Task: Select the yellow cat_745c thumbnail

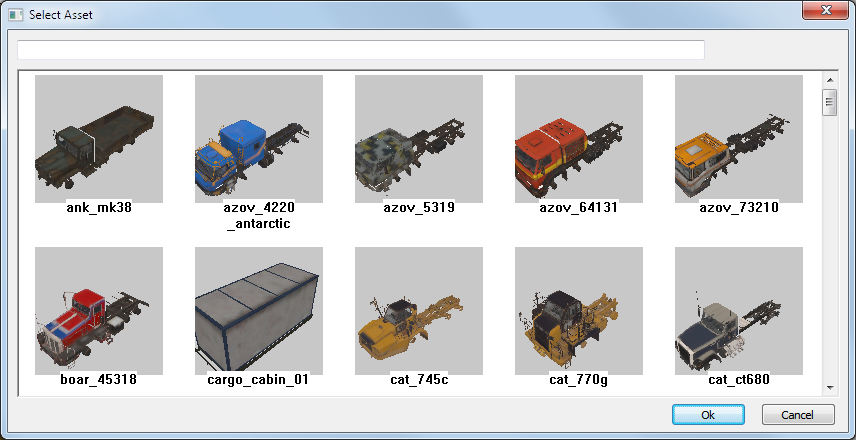Action: (419, 311)
